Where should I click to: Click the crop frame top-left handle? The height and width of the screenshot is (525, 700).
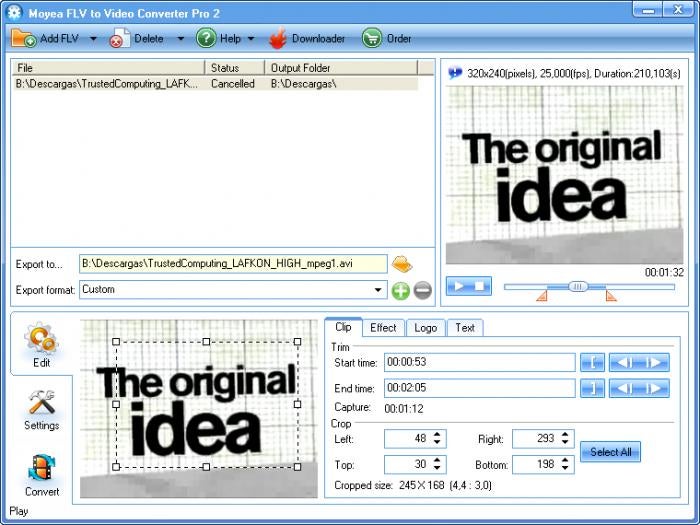pyautogui.click(x=116, y=342)
